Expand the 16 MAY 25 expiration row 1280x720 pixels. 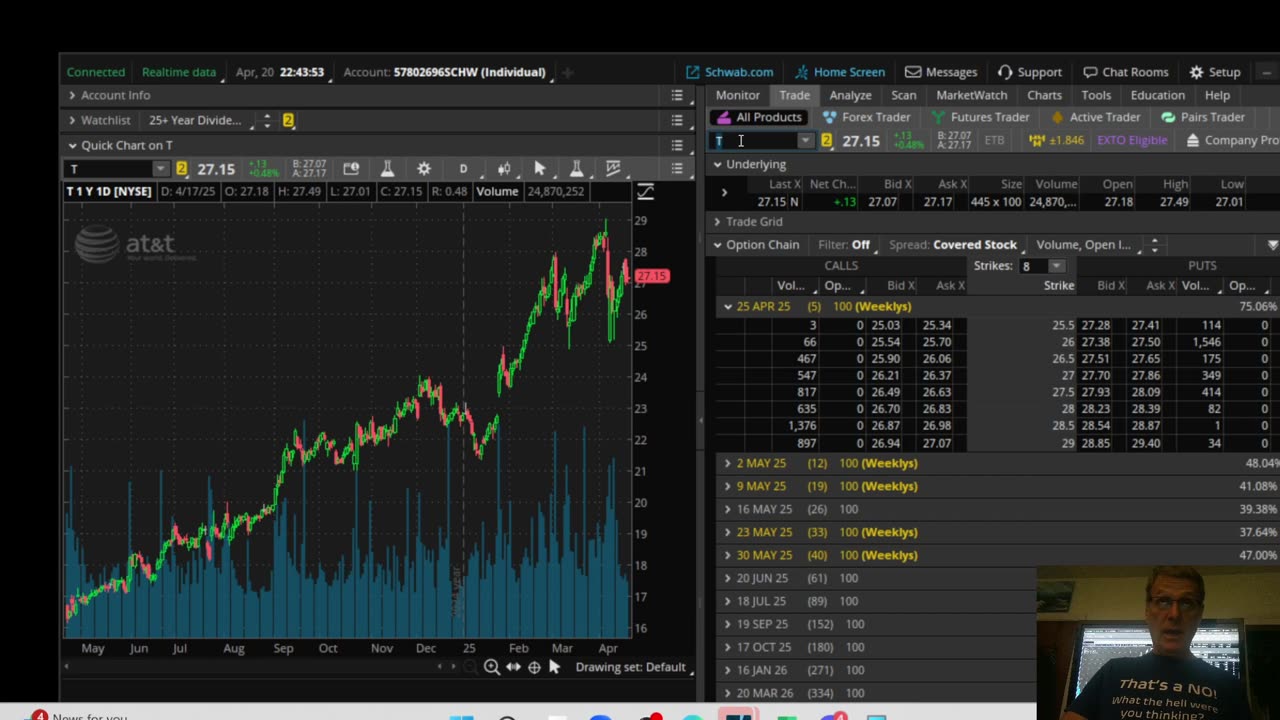tap(728, 509)
